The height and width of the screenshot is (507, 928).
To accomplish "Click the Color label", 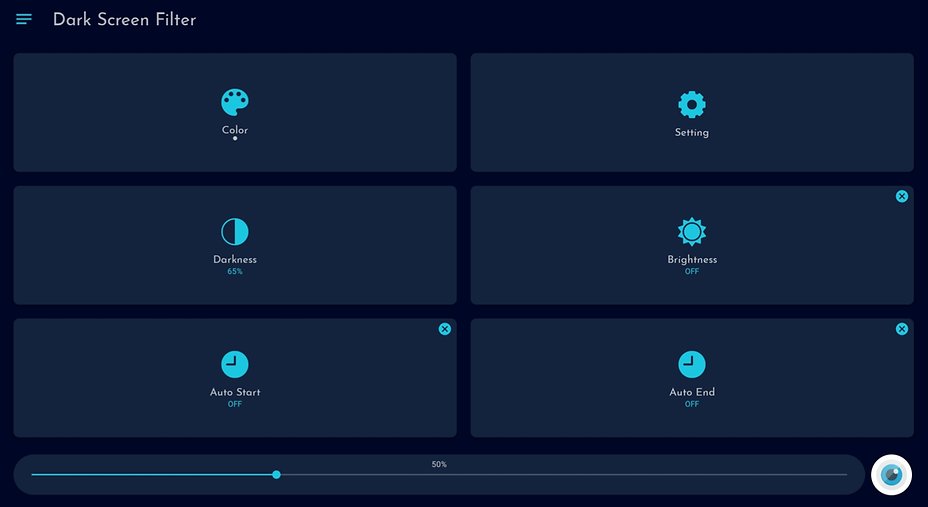I will (x=235, y=130).
